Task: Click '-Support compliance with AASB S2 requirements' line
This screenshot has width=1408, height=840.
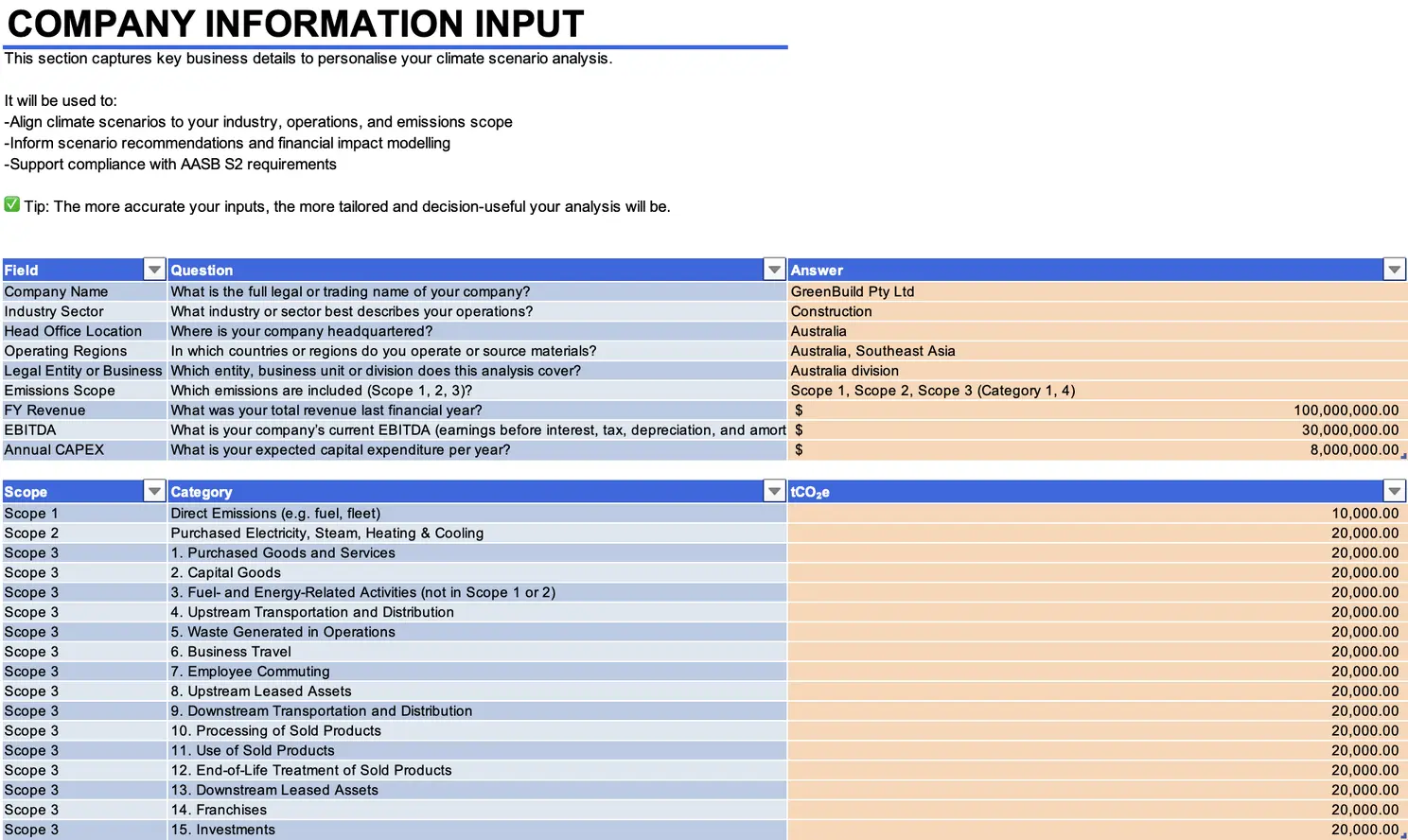Action: point(170,165)
